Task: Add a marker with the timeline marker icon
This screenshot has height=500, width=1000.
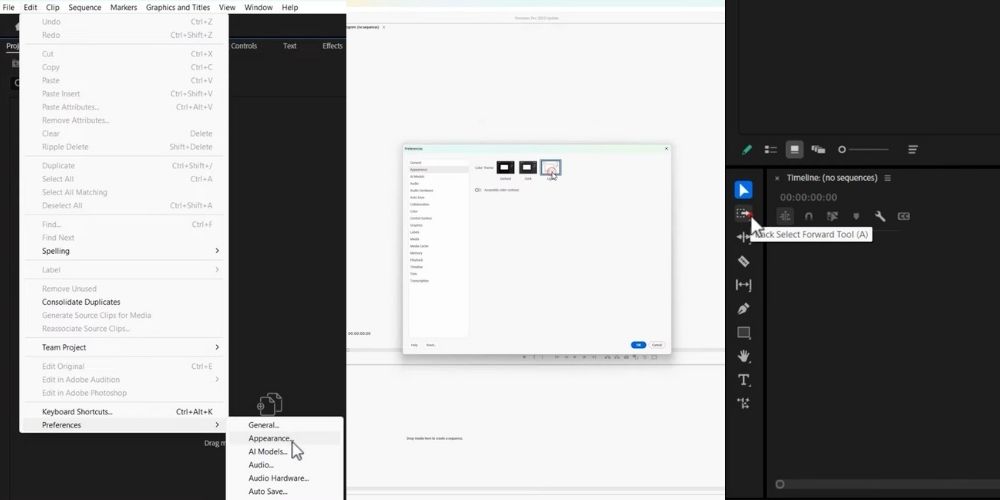Action: point(856,216)
